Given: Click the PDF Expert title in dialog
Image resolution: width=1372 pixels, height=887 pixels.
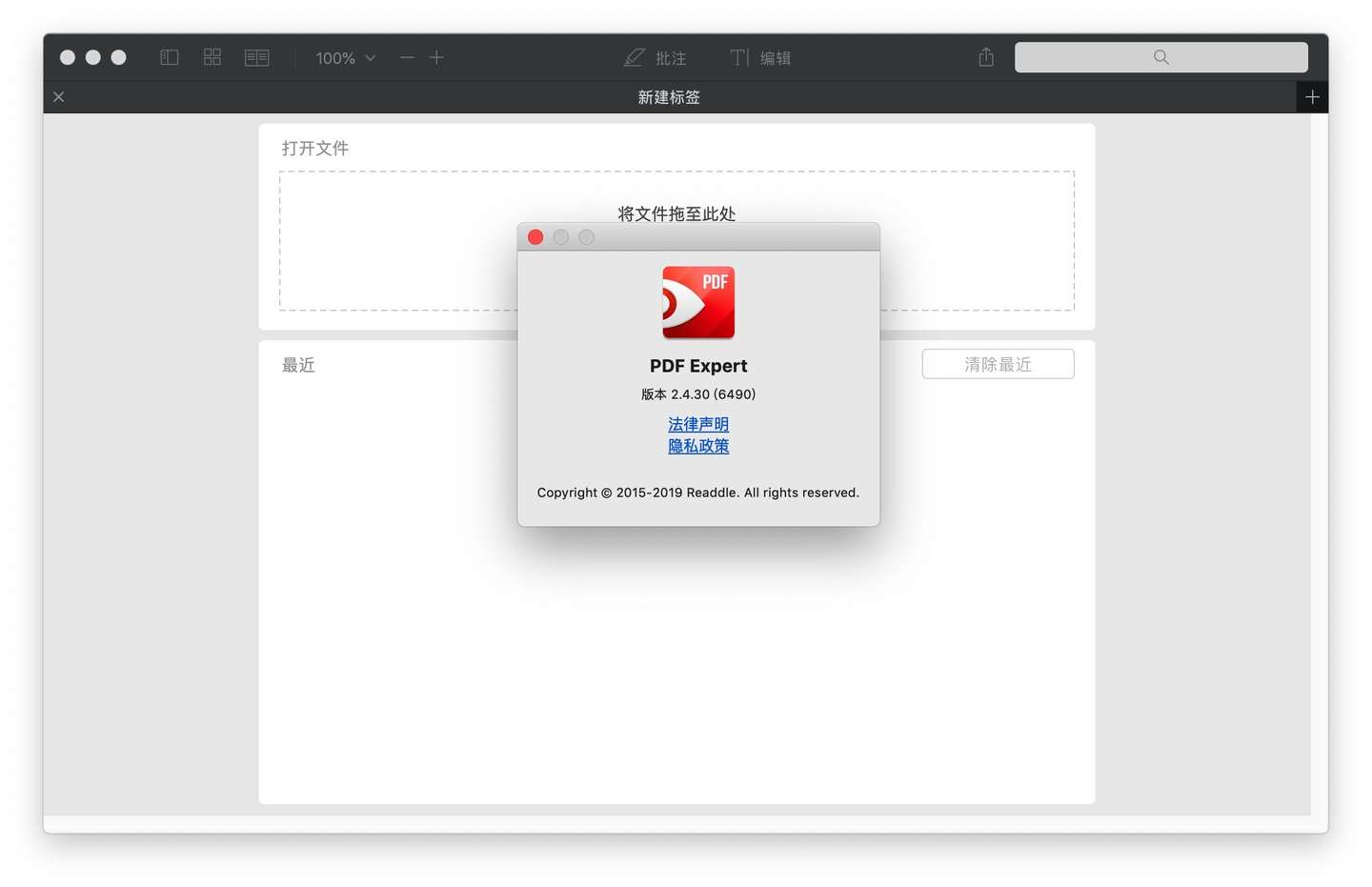Looking at the screenshot, I should (x=698, y=366).
